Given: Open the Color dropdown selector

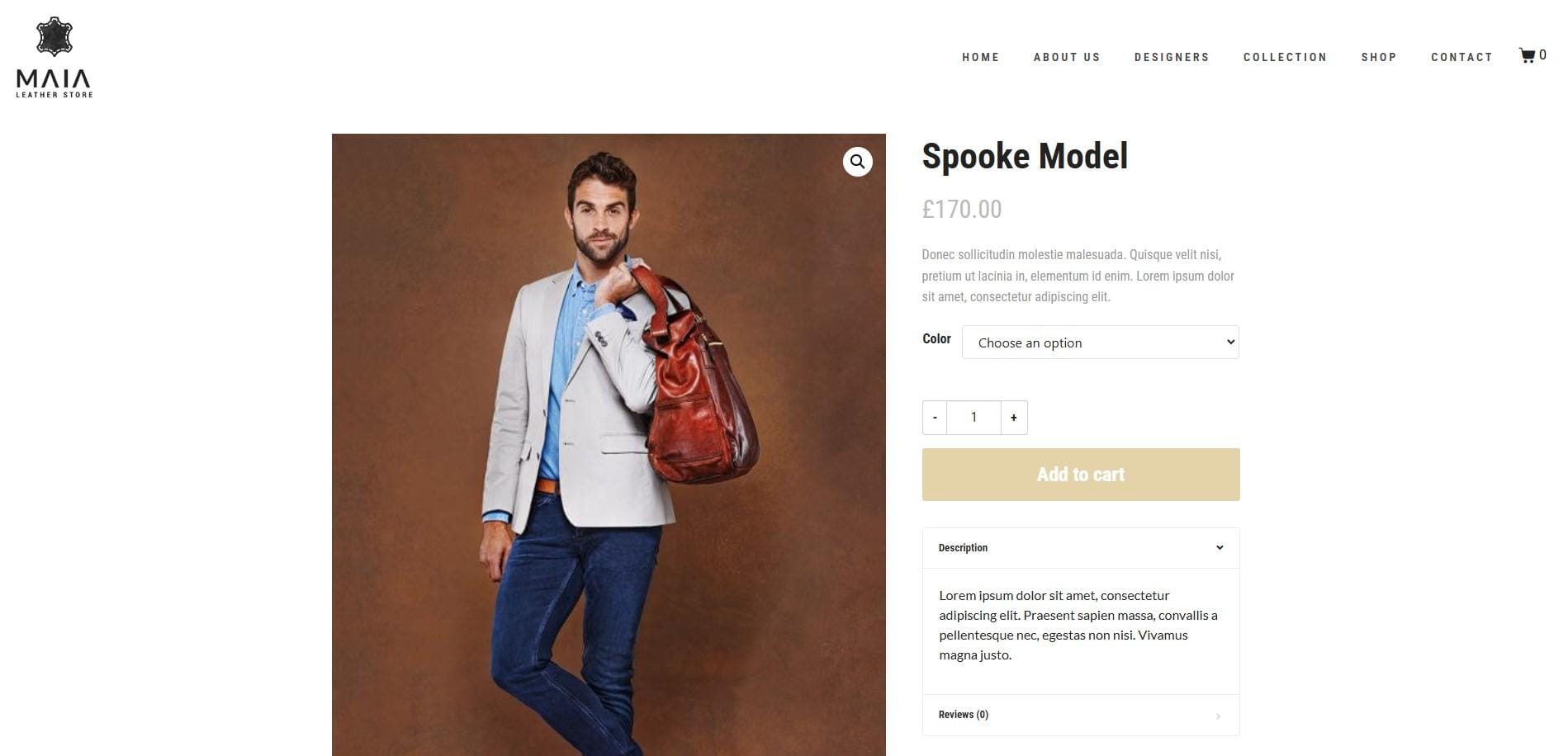Looking at the screenshot, I should click(x=1100, y=343).
